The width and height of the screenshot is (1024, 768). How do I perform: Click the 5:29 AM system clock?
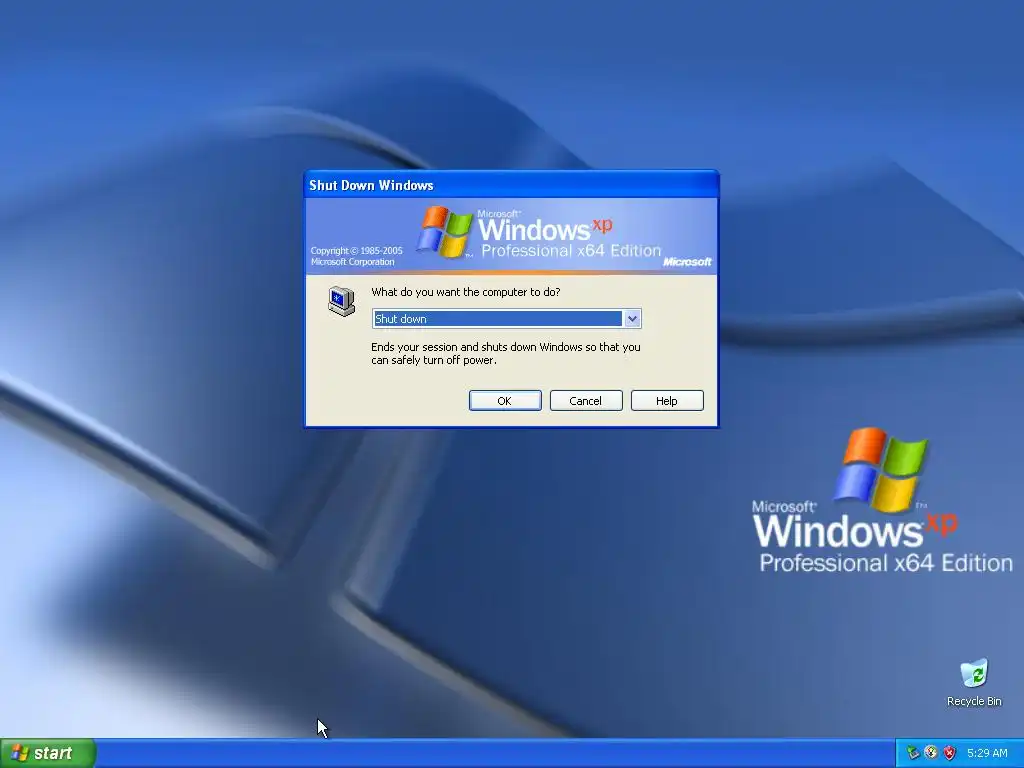click(987, 753)
